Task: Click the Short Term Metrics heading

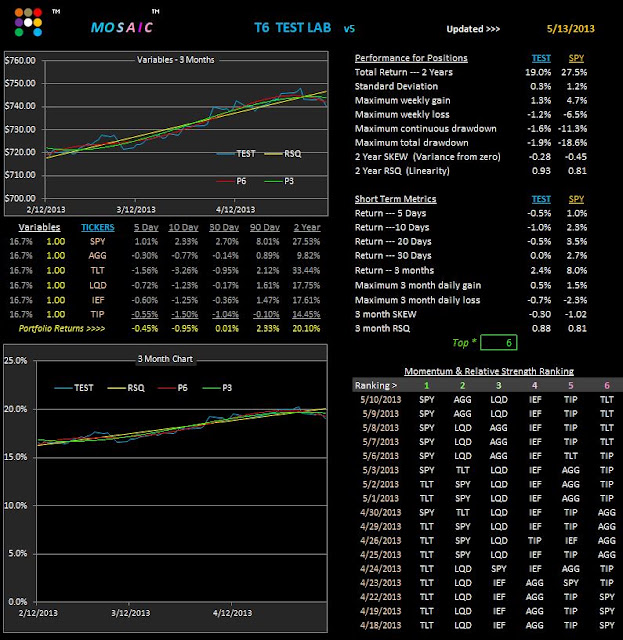Action: pyautogui.click(x=395, y=199)
